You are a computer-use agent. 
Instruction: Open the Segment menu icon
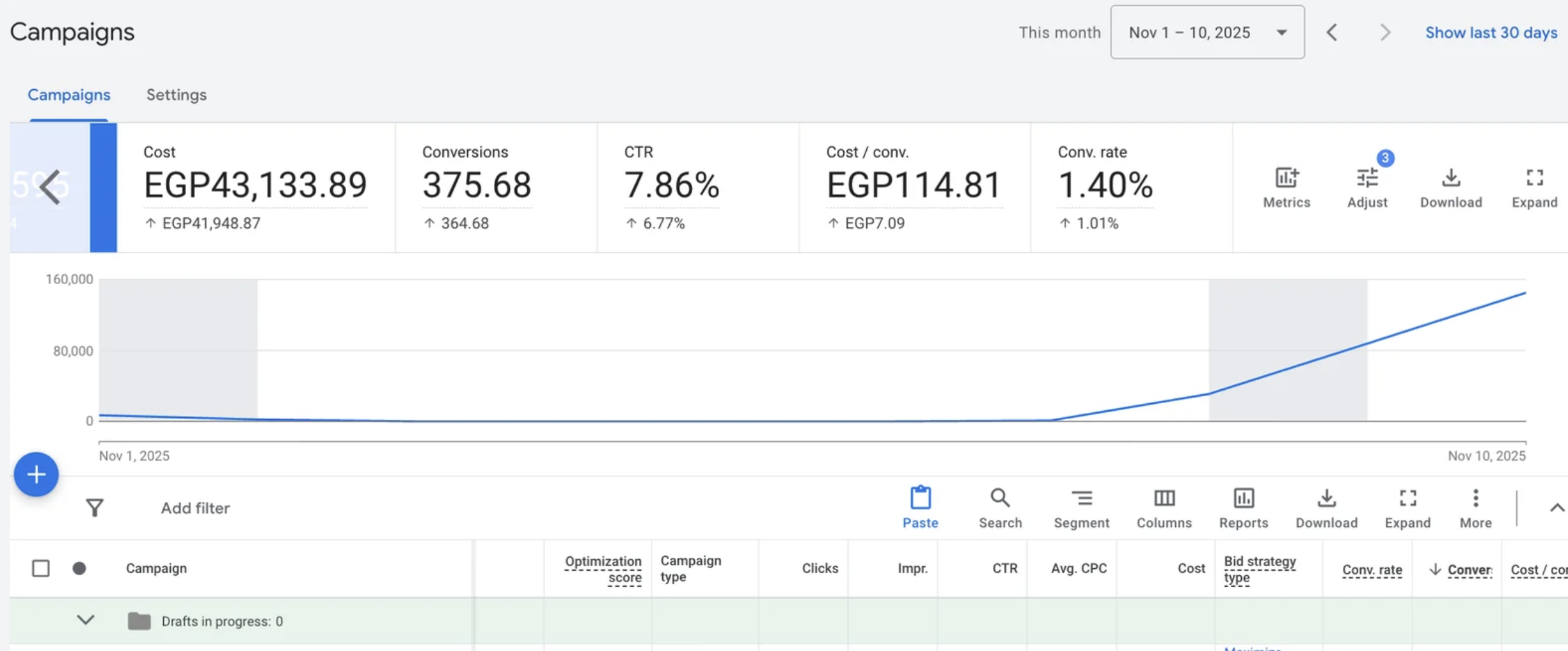tap(1081, 499)
